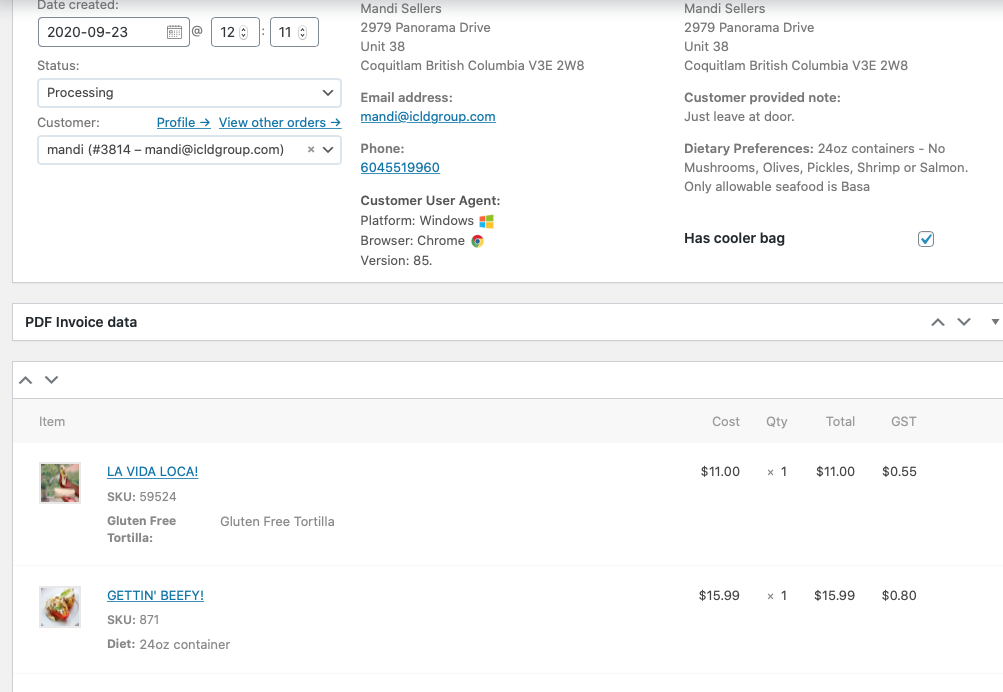Screen dimensions: 1003x692
Task: Click the up arrow above the items table
Action: pyautogui.click(x=26, y=380)
